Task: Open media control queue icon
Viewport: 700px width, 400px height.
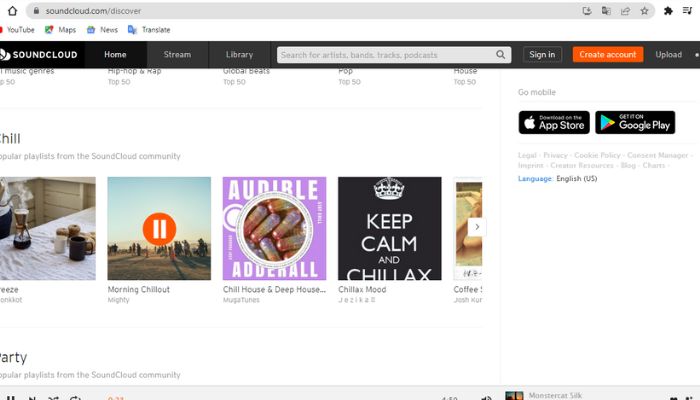Action: click(687, 11)
